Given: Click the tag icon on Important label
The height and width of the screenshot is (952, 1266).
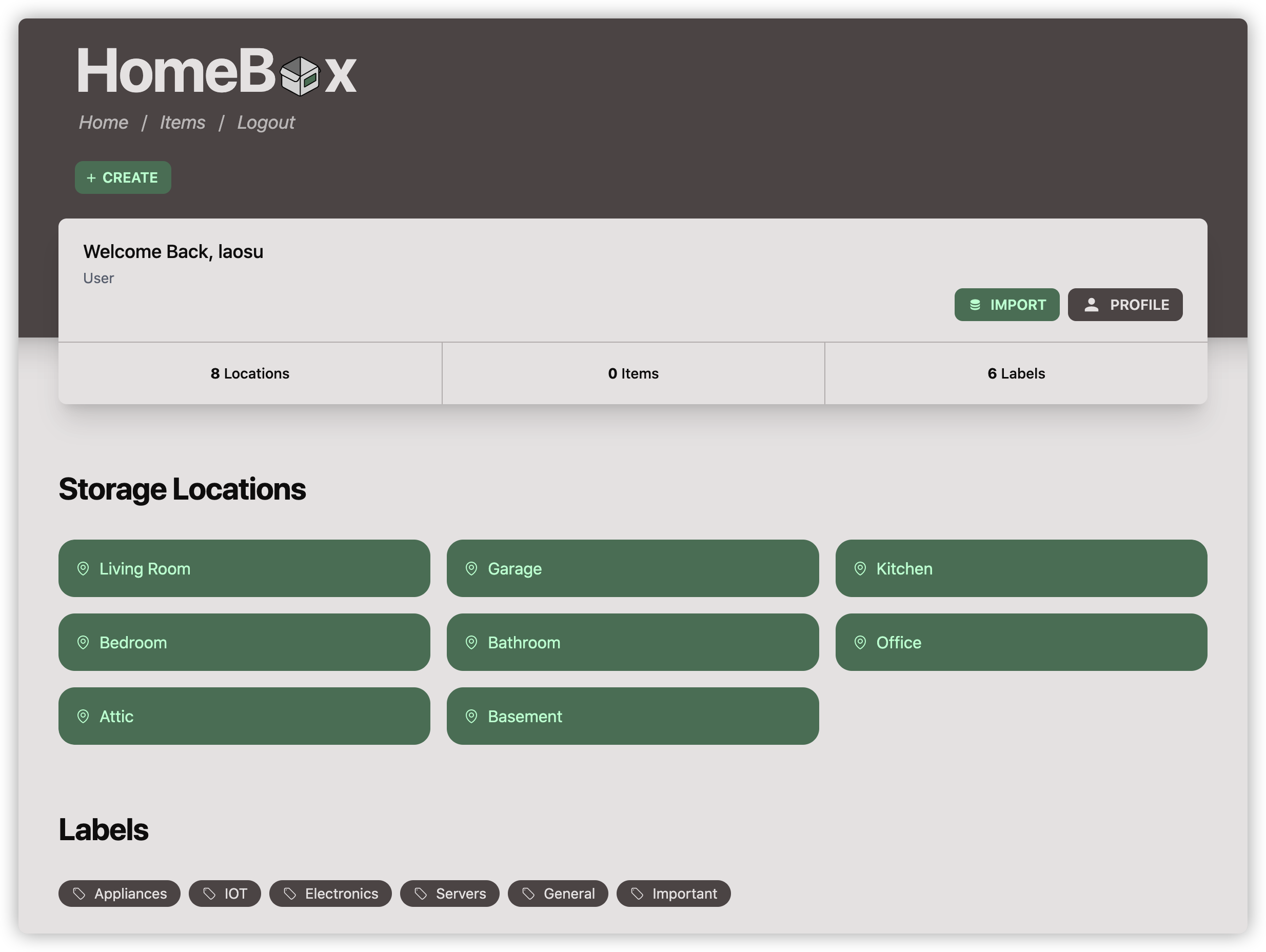Looking at the screenshot, I should point(637,894).
